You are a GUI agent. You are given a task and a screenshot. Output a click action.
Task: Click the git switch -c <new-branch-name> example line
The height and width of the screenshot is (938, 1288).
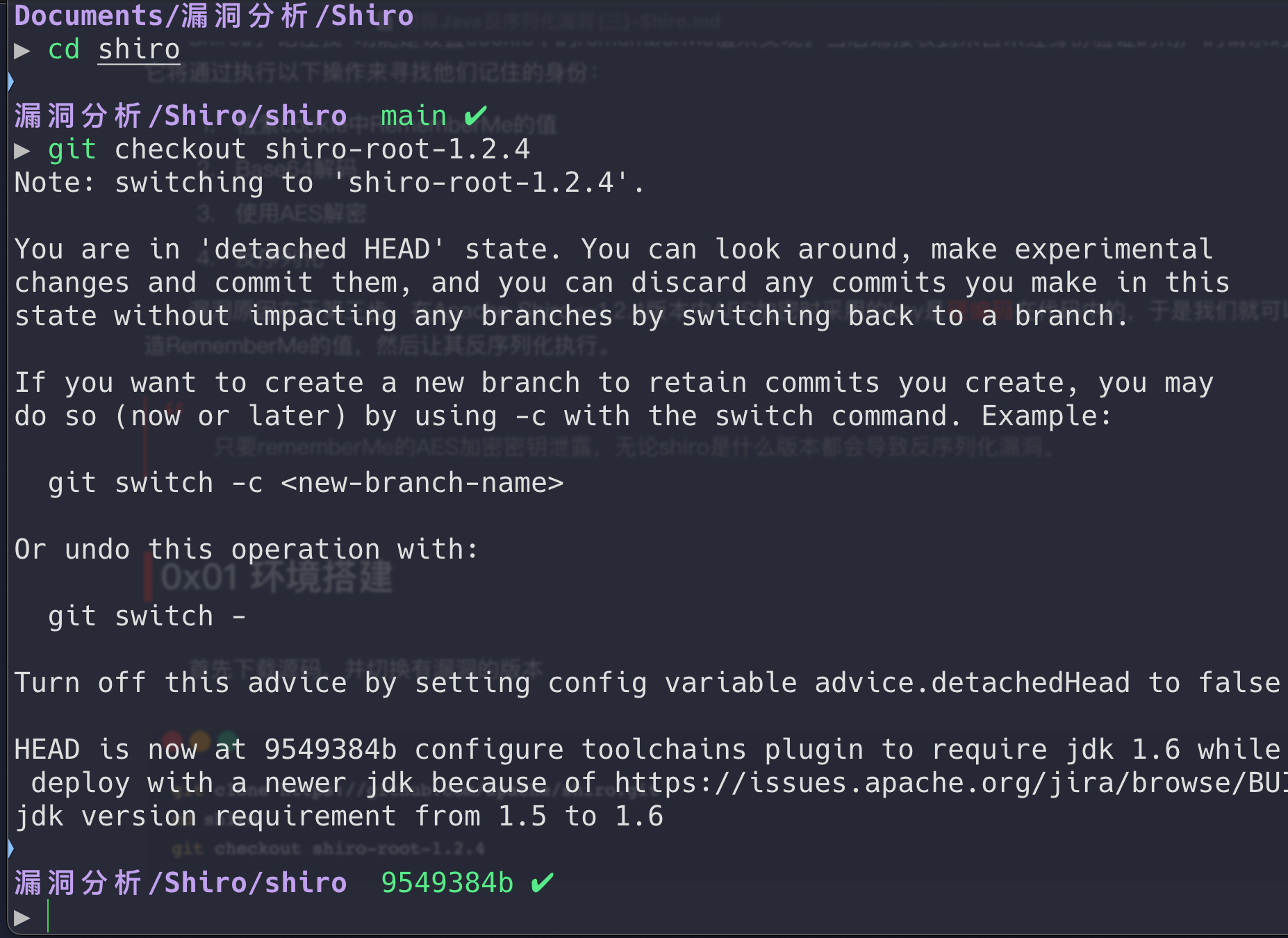click(306, 483)
